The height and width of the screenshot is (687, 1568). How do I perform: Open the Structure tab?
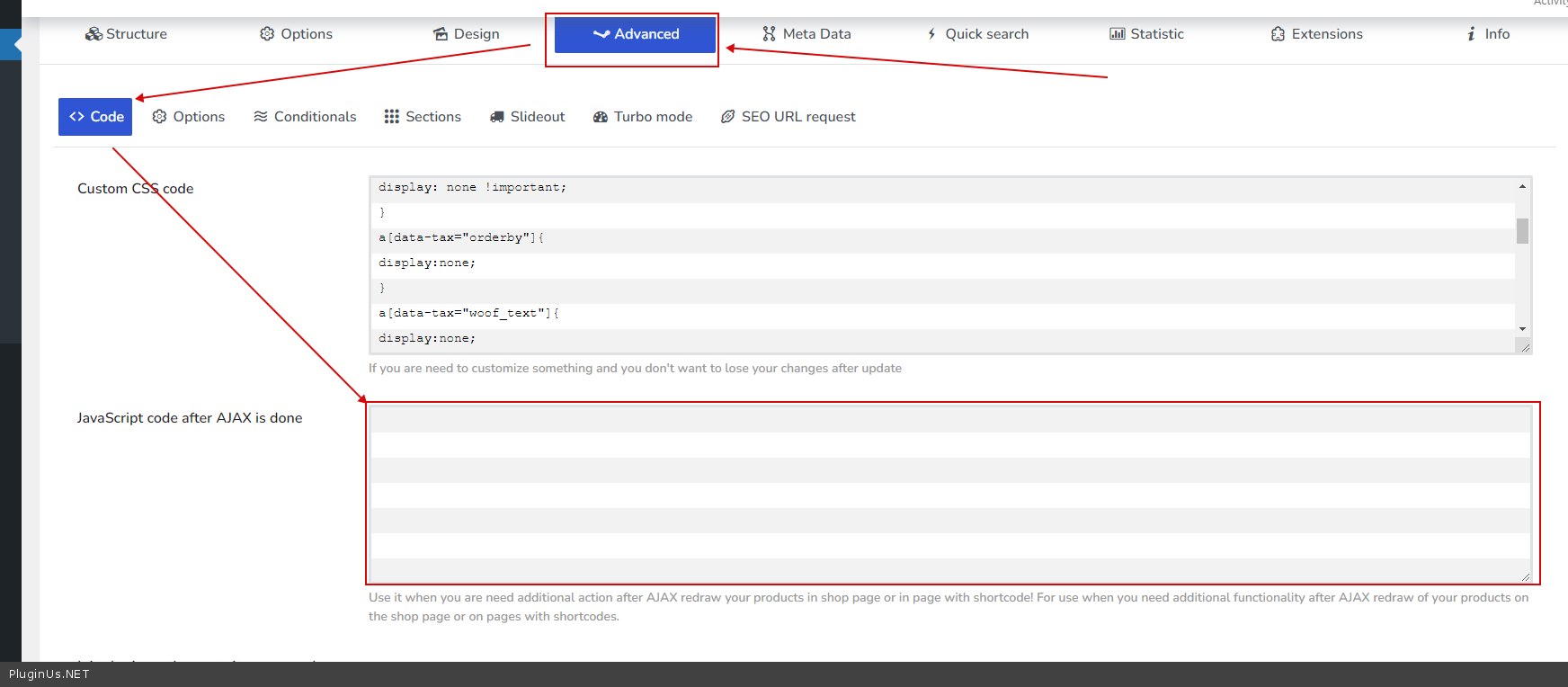coord(126,34)
